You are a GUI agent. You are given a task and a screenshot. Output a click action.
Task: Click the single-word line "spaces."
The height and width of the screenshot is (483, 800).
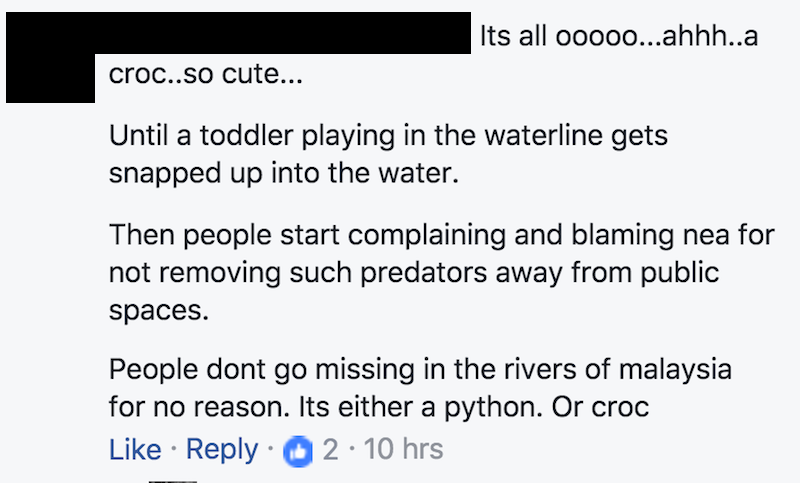click(x=159, y=309)
